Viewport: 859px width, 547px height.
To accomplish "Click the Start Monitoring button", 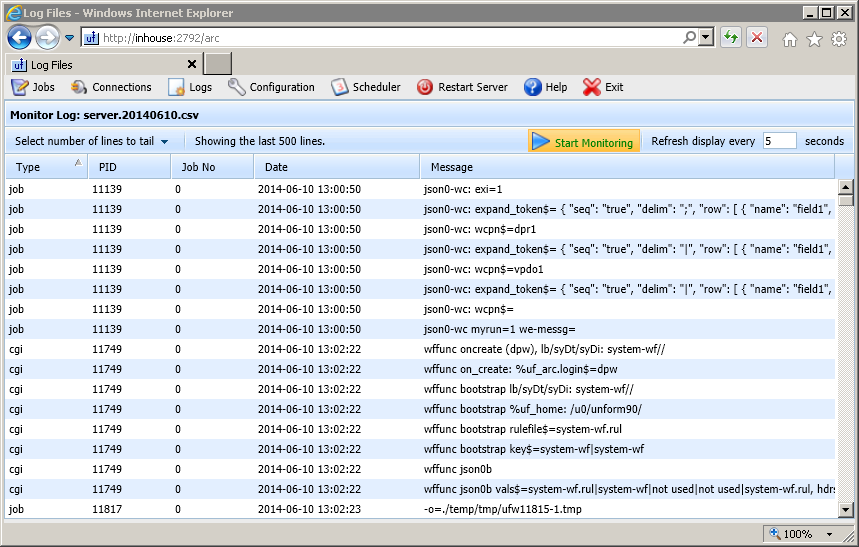I will 584,142.
